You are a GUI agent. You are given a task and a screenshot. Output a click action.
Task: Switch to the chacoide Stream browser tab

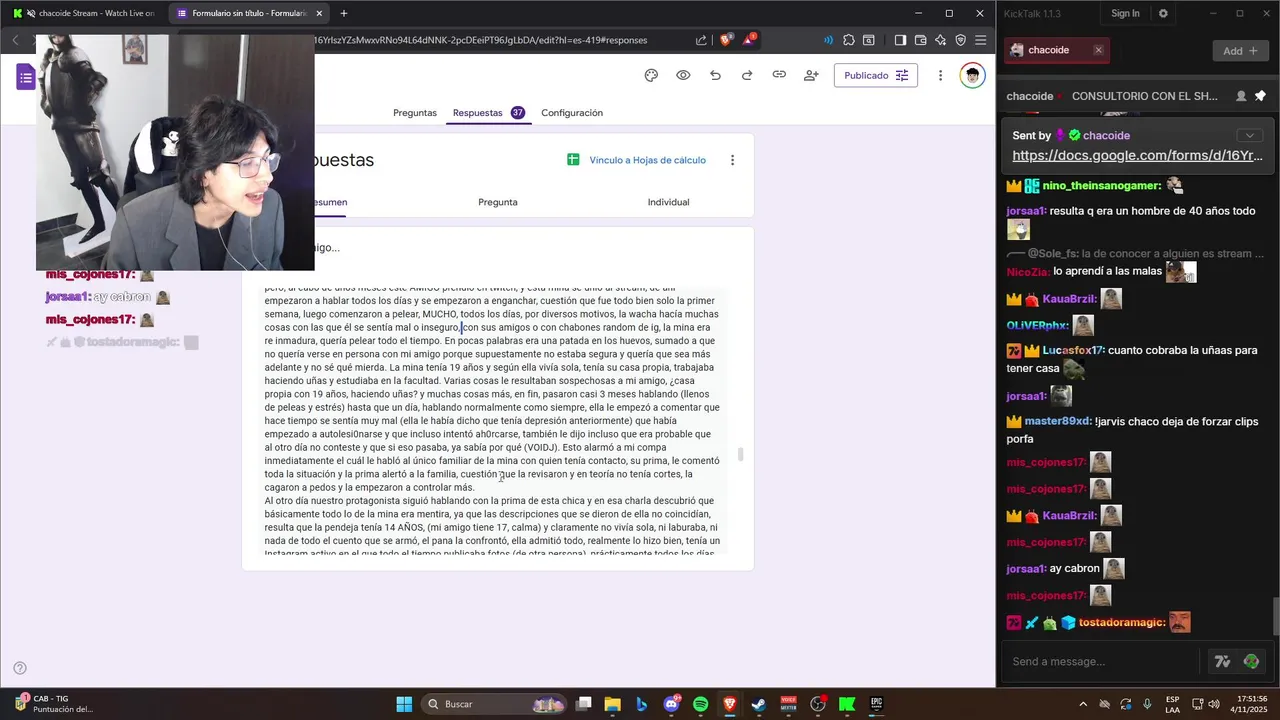(83, 13)
